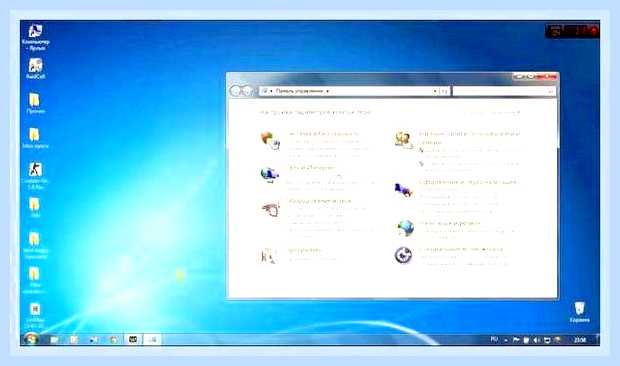Viewport: 620px width, 366px height.
Task: Click the Программы heading link
Action: (x=305, y=250)
